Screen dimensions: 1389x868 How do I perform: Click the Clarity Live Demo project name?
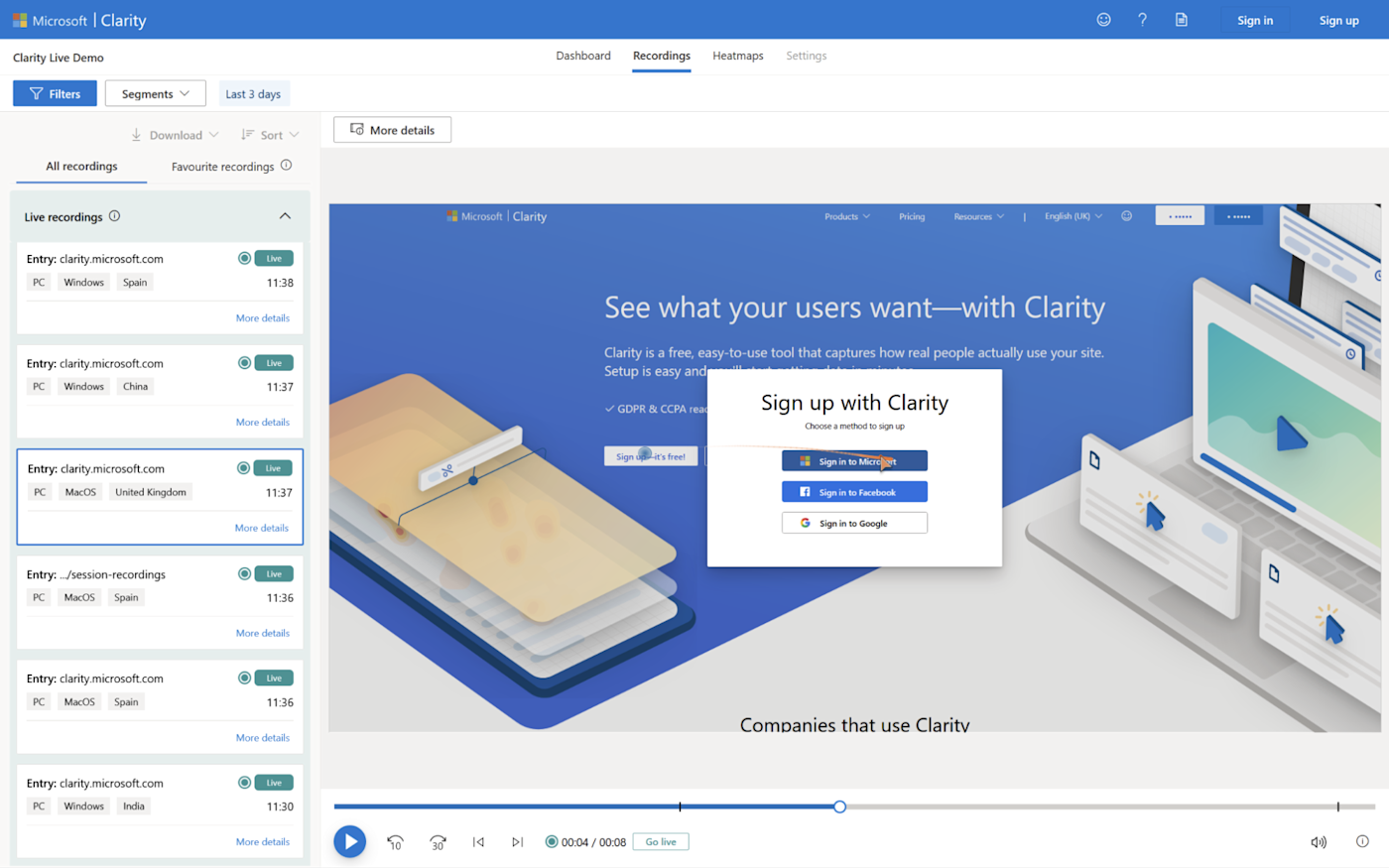click(x=59, y=58)
